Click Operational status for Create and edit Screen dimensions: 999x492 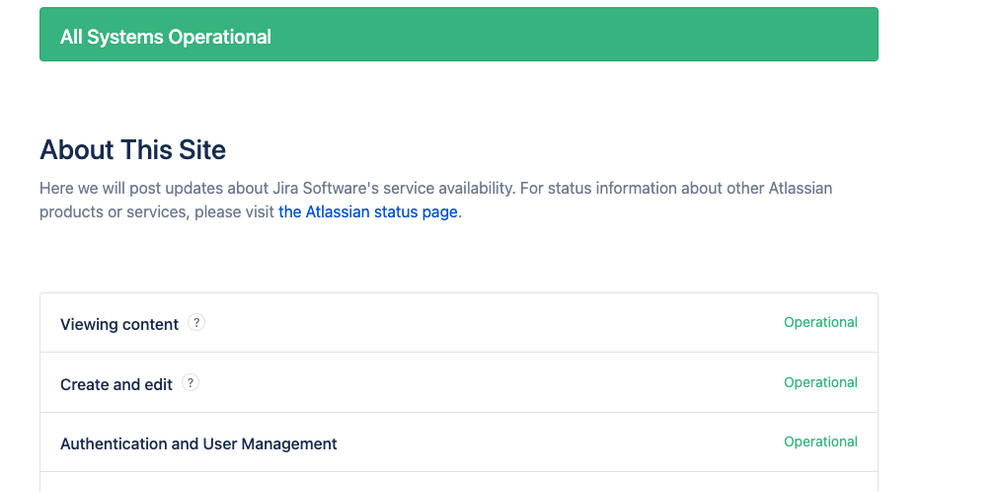coord(821,382)
